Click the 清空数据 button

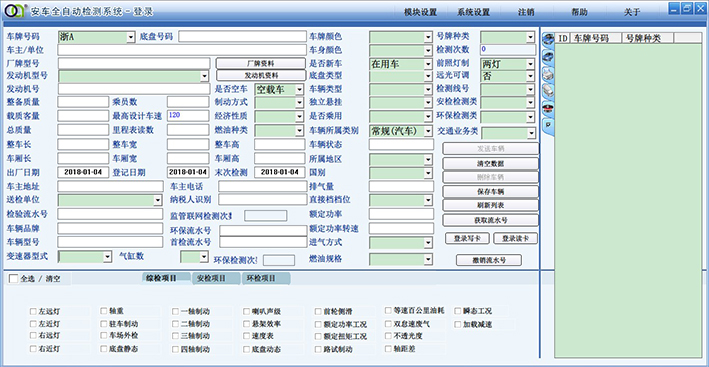point(491,163)
